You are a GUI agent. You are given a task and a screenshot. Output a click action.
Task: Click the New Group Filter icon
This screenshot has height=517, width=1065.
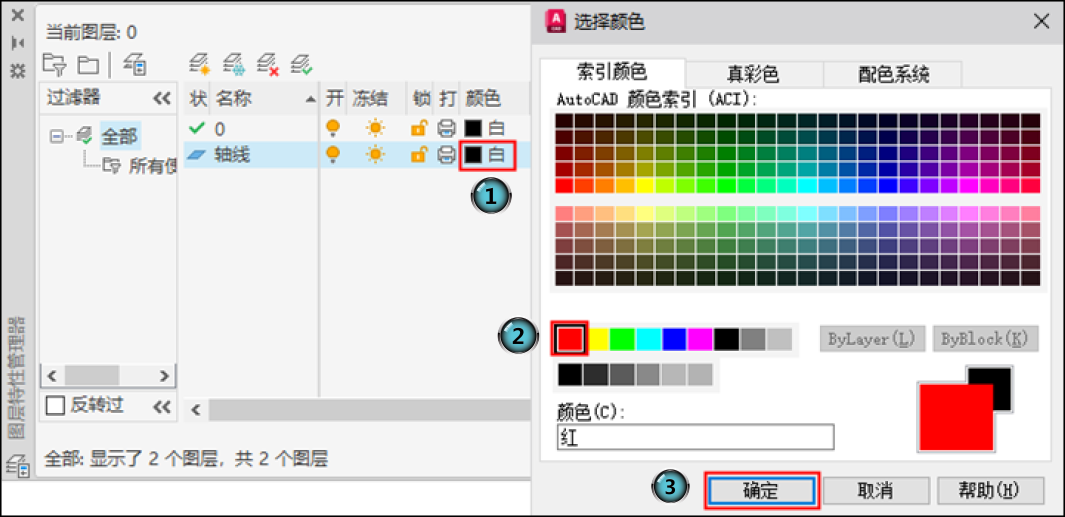[x=88, y=64]
